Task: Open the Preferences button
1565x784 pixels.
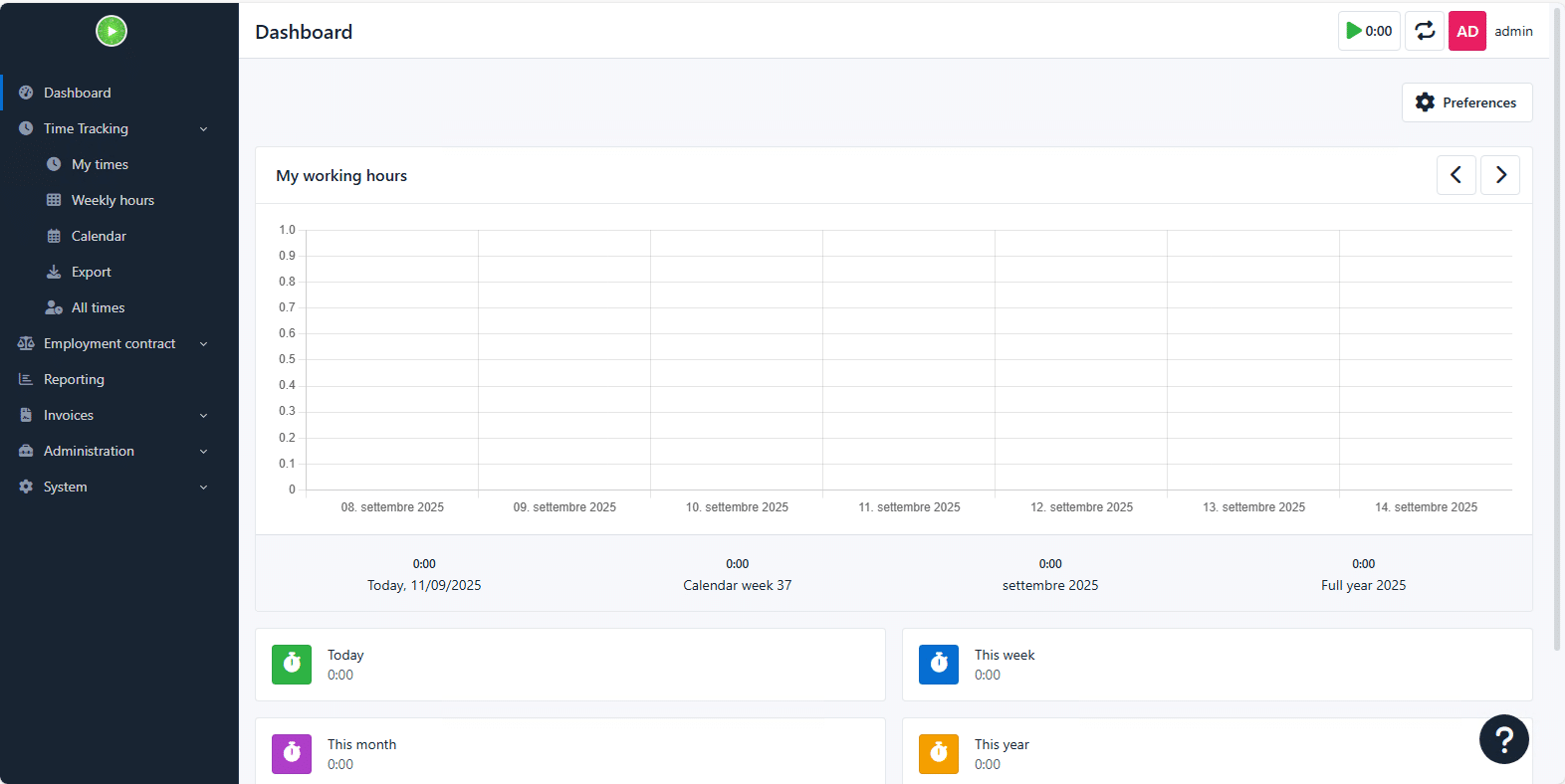Action: [1466, 102]
